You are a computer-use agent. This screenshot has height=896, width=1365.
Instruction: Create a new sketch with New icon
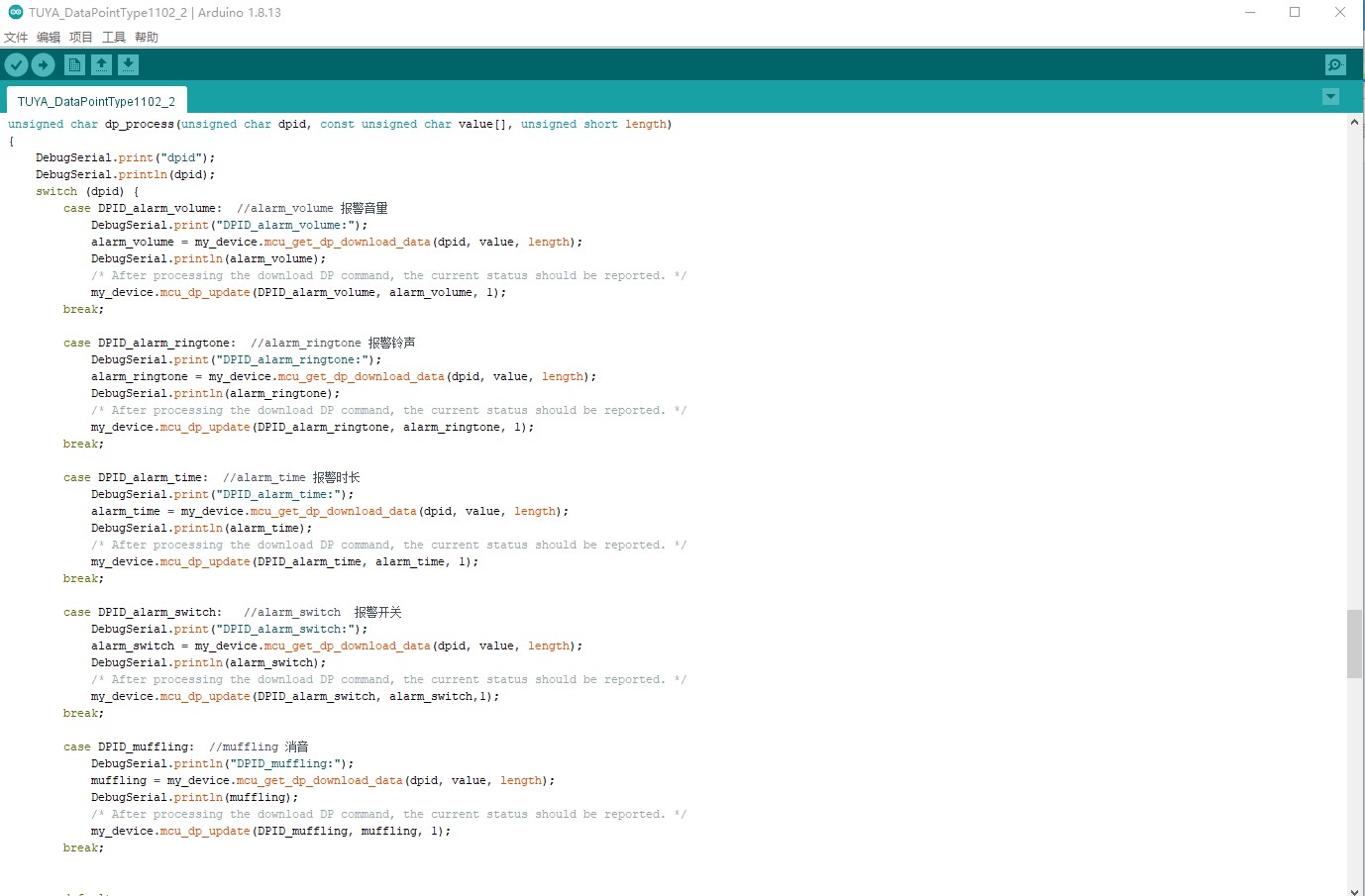coord(74,65)
